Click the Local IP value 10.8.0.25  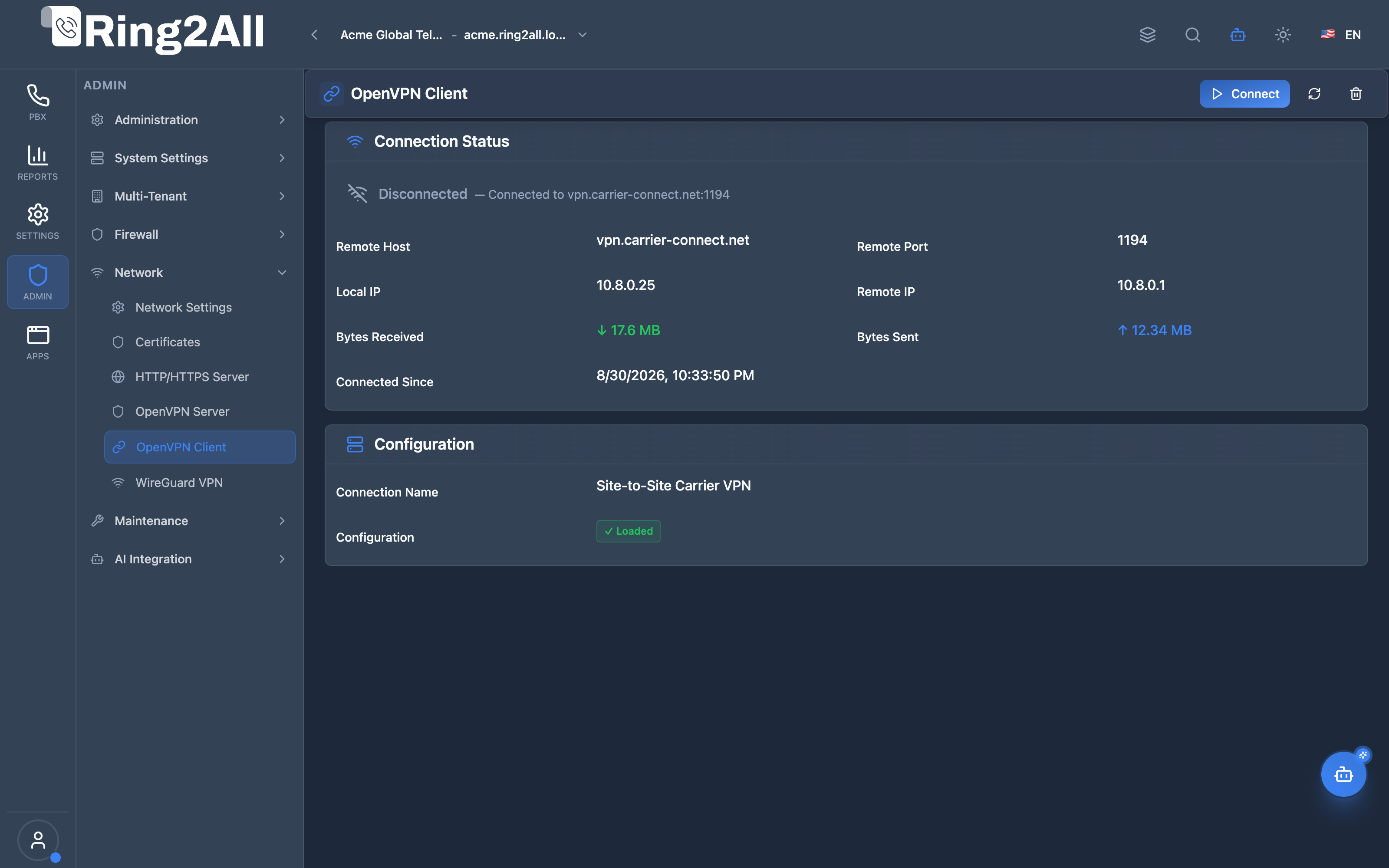pos(625,285)
